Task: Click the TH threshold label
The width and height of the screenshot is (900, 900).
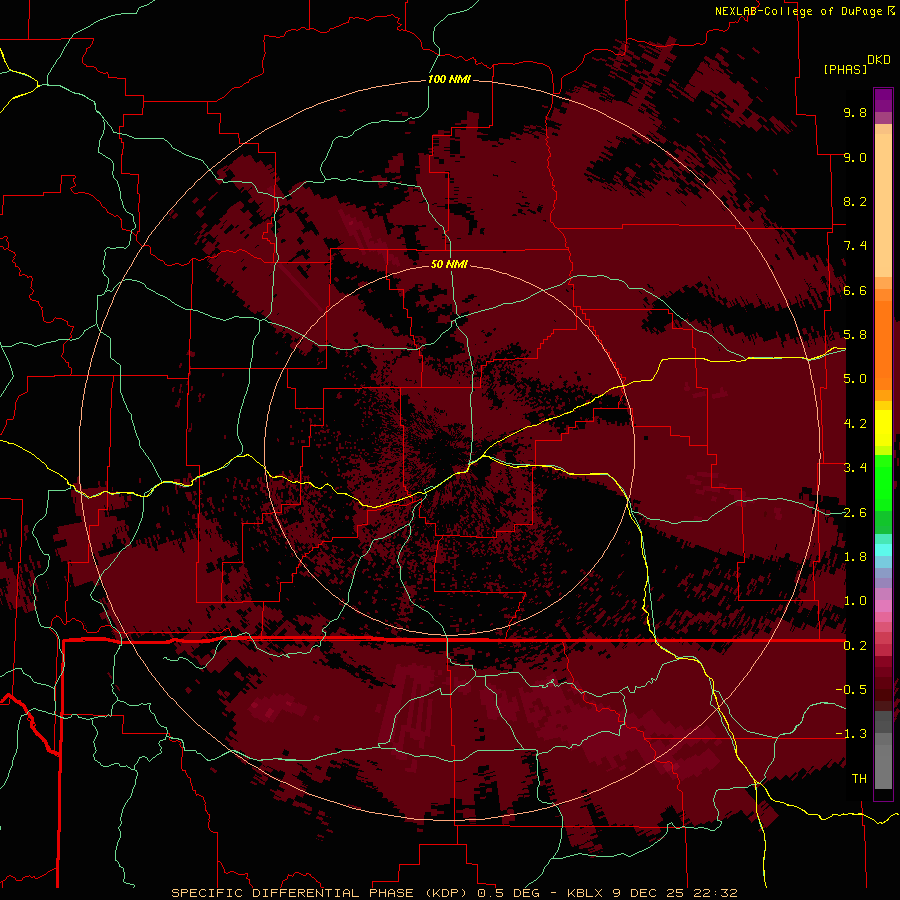Action: click(x=859, y=779)
